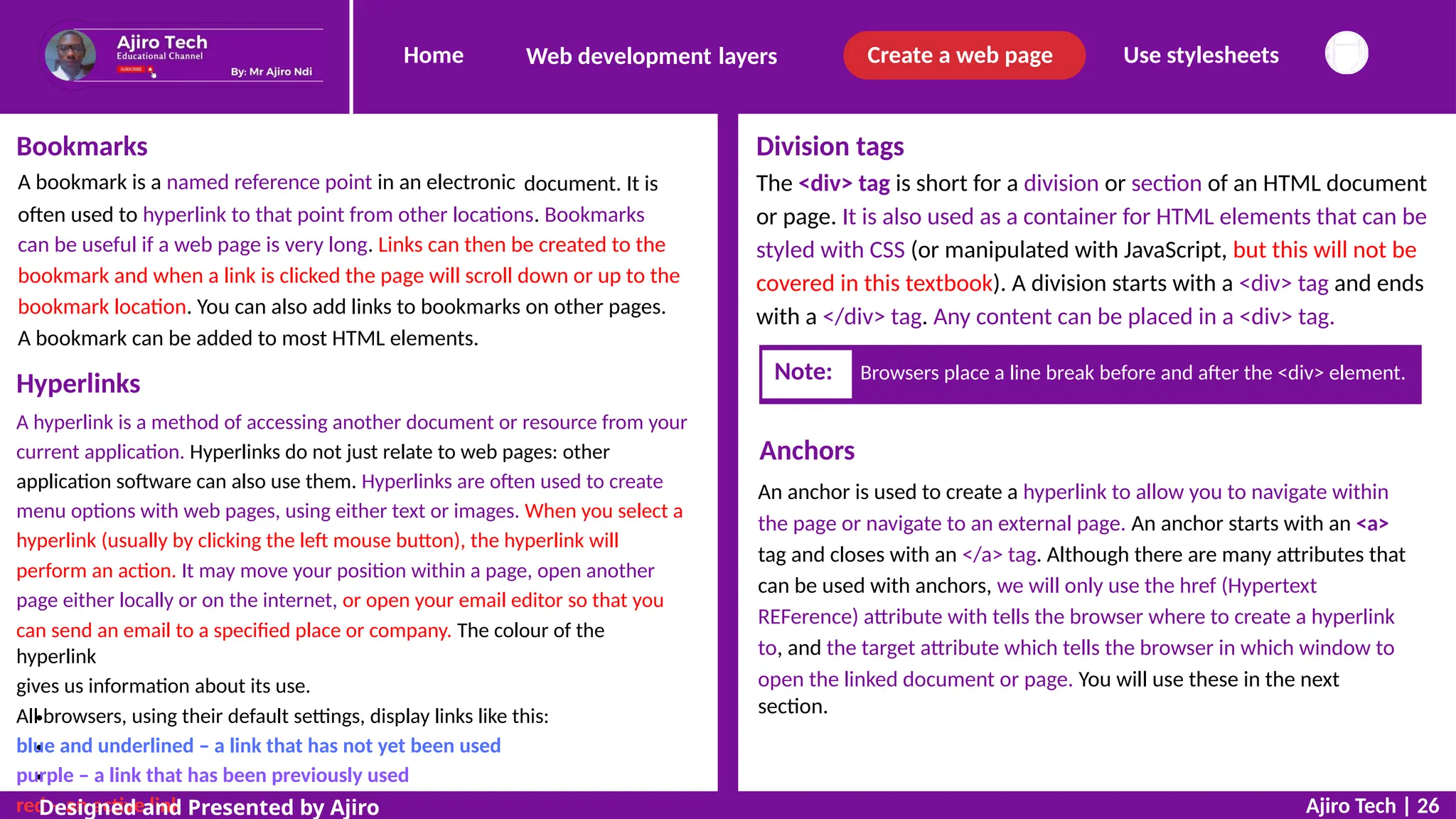Viewport: 1456px width, 819px height.
Task: Click 'styled with CSS' purple text
Action: click(830, 250)
